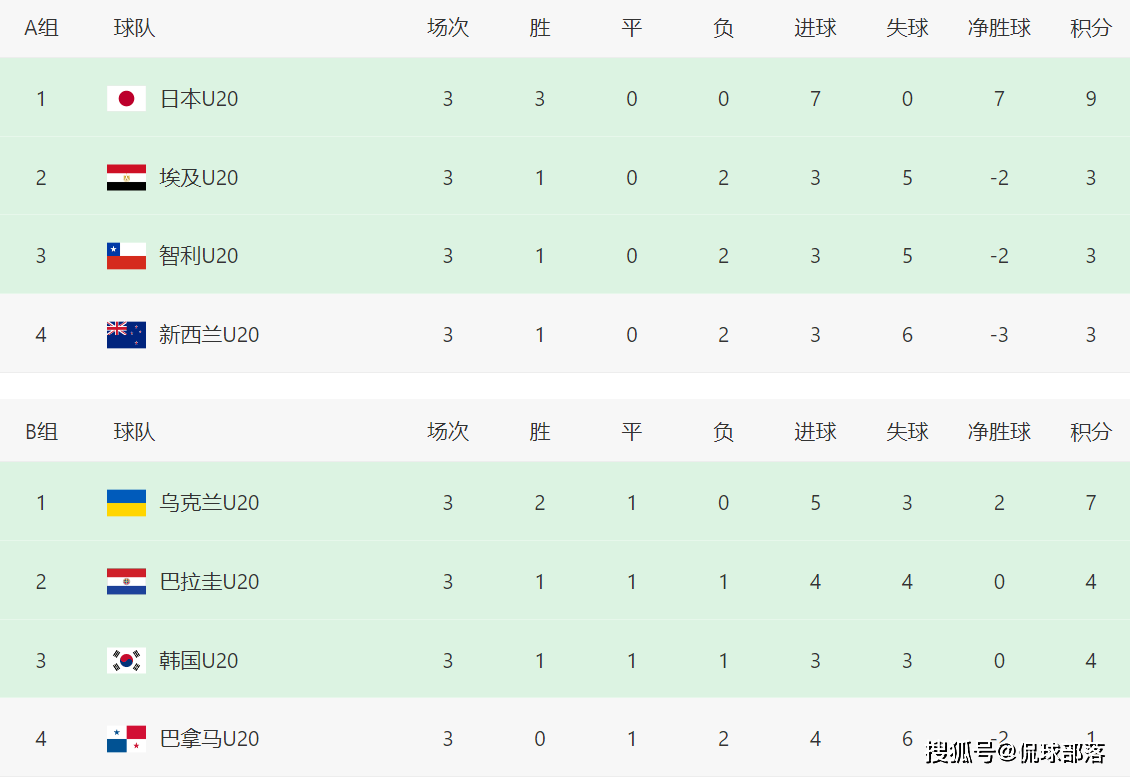Click the South Korea flag icon
Viewport: 1130px width, 777px height.
pyautogui.click(x=126, y=660)
